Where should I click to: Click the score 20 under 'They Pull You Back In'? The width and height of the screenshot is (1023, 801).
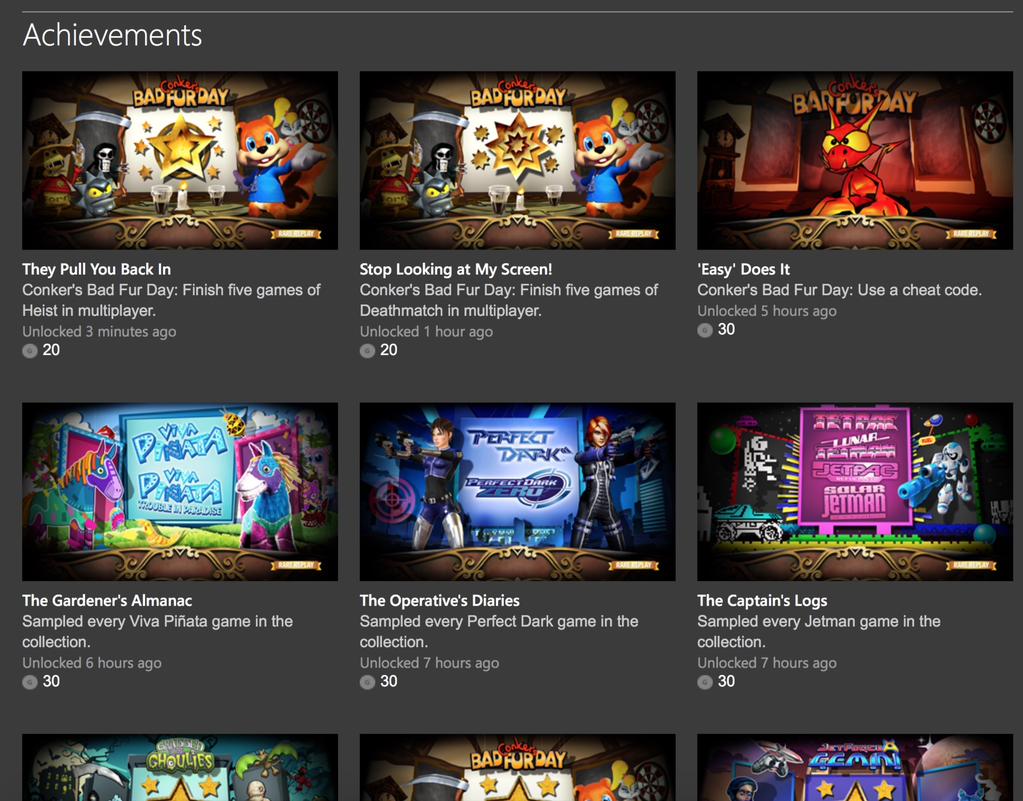click(x=51, y=350)
